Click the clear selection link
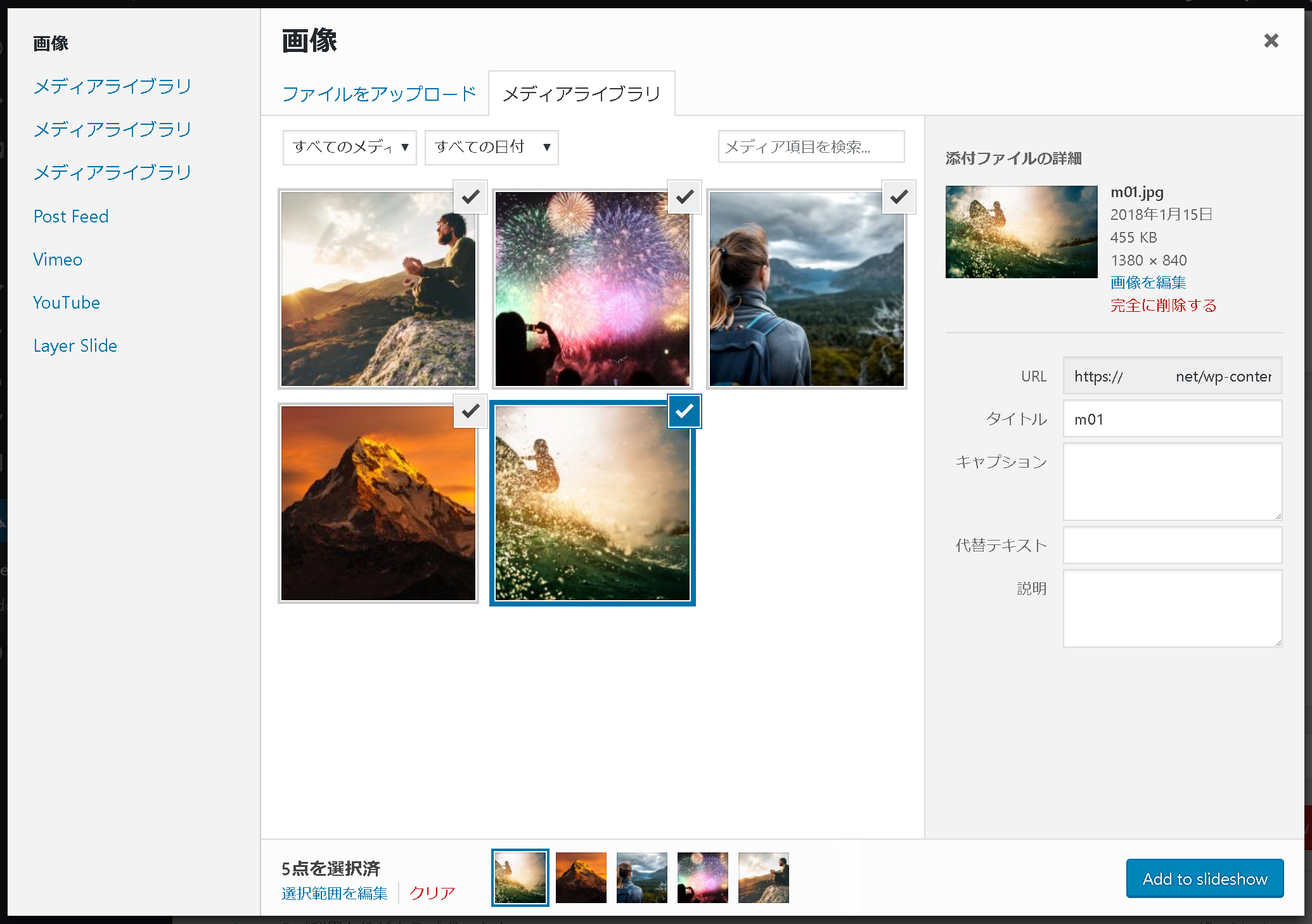Image resolution: width=1312 pixels, height=924 pixels. pos(432,893)
